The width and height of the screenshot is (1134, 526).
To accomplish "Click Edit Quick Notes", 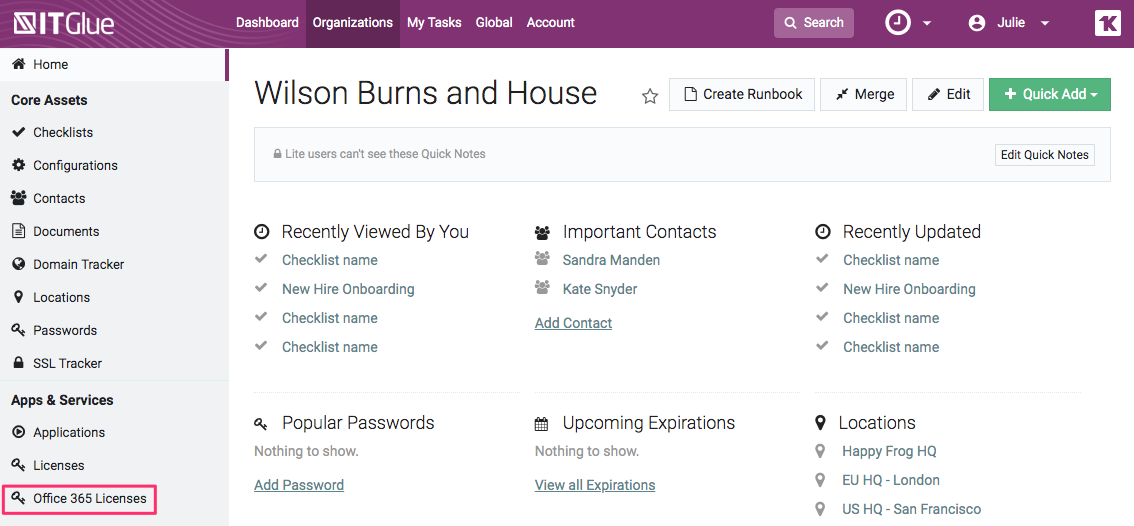I will 1044,155.
